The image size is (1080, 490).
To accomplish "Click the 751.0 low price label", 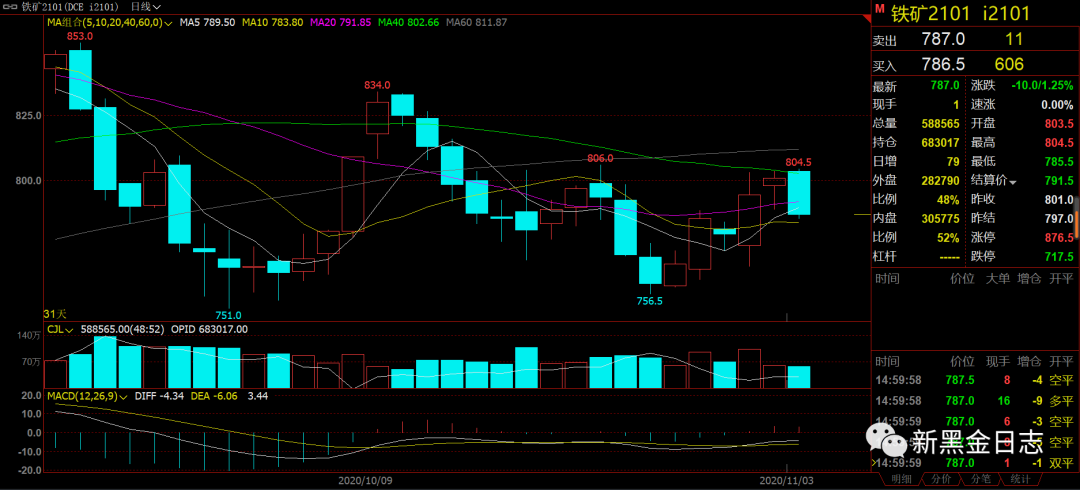I will tap(228, 315).
